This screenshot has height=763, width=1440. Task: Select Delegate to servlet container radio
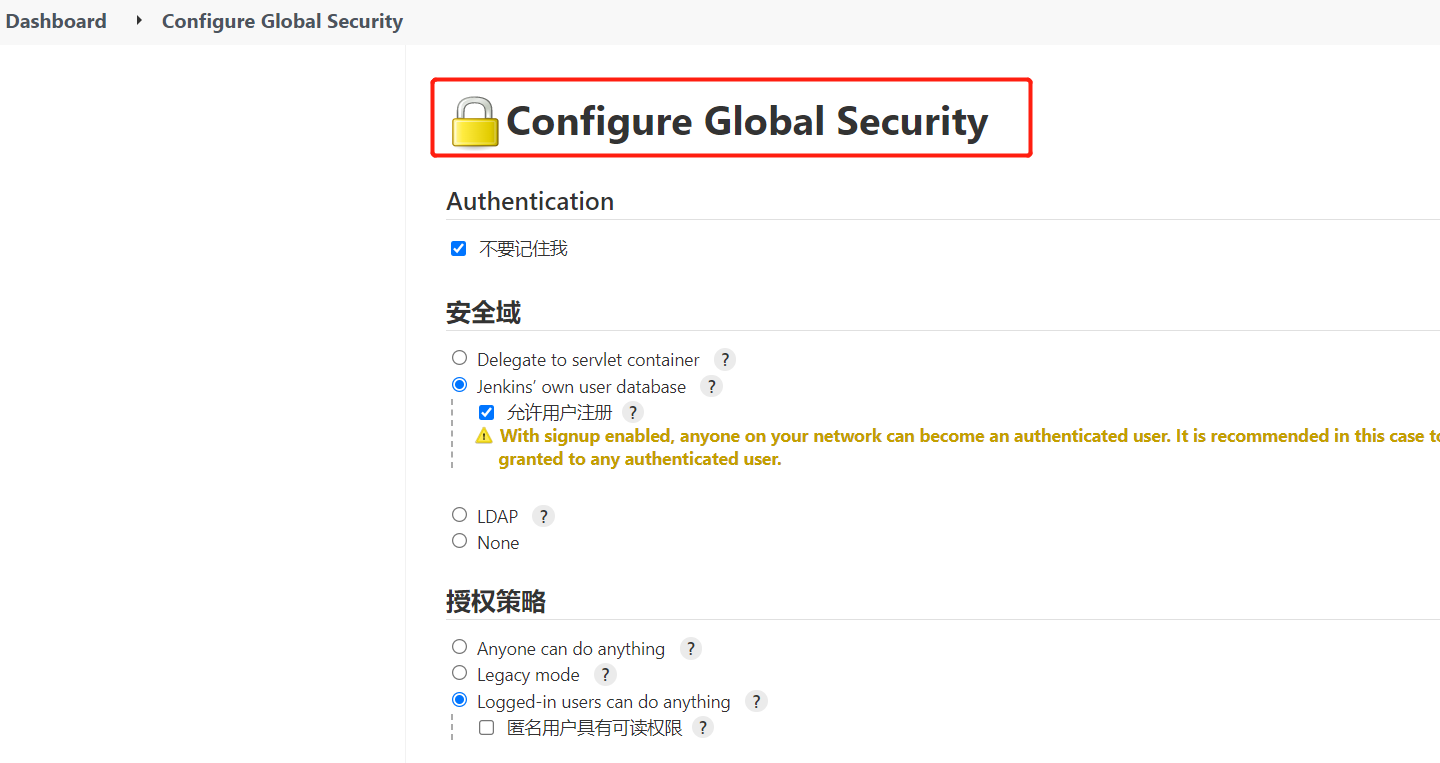click(460, 358)
